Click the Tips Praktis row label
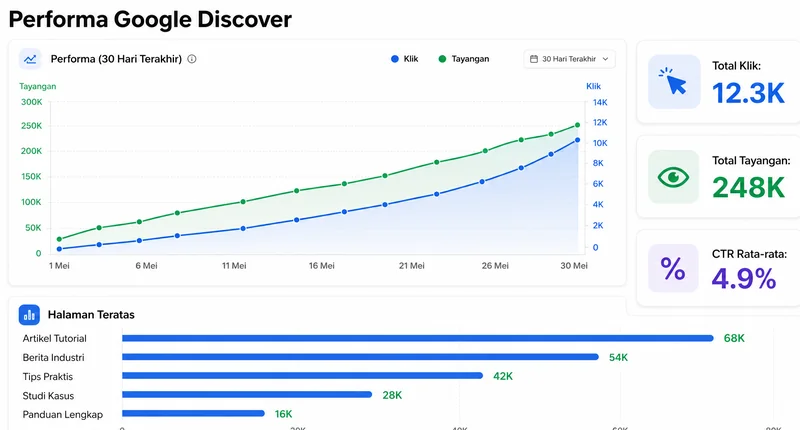Viewport: 800px width, 430px height. [48, 376]
